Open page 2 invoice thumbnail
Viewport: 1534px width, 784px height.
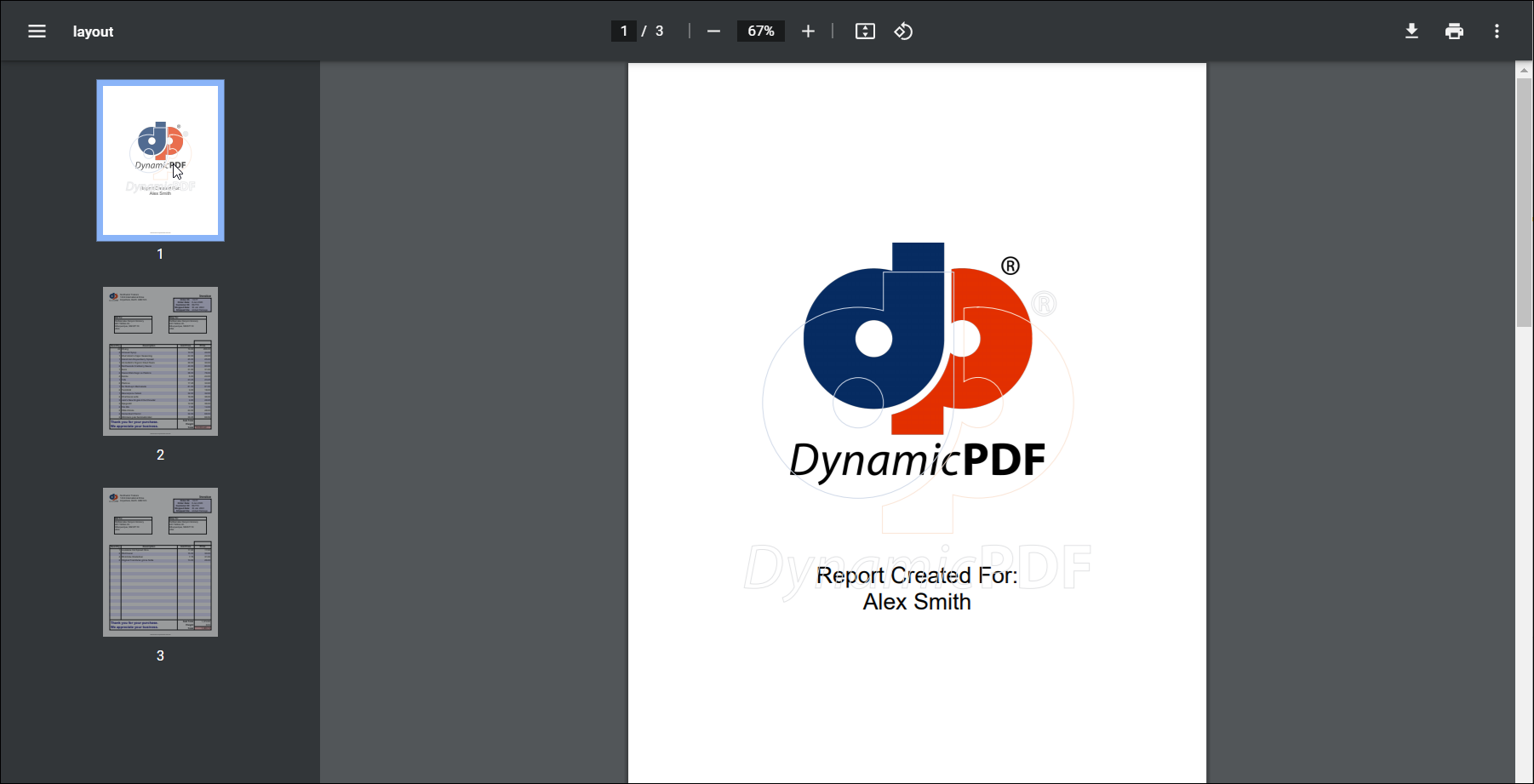[160, 361]
